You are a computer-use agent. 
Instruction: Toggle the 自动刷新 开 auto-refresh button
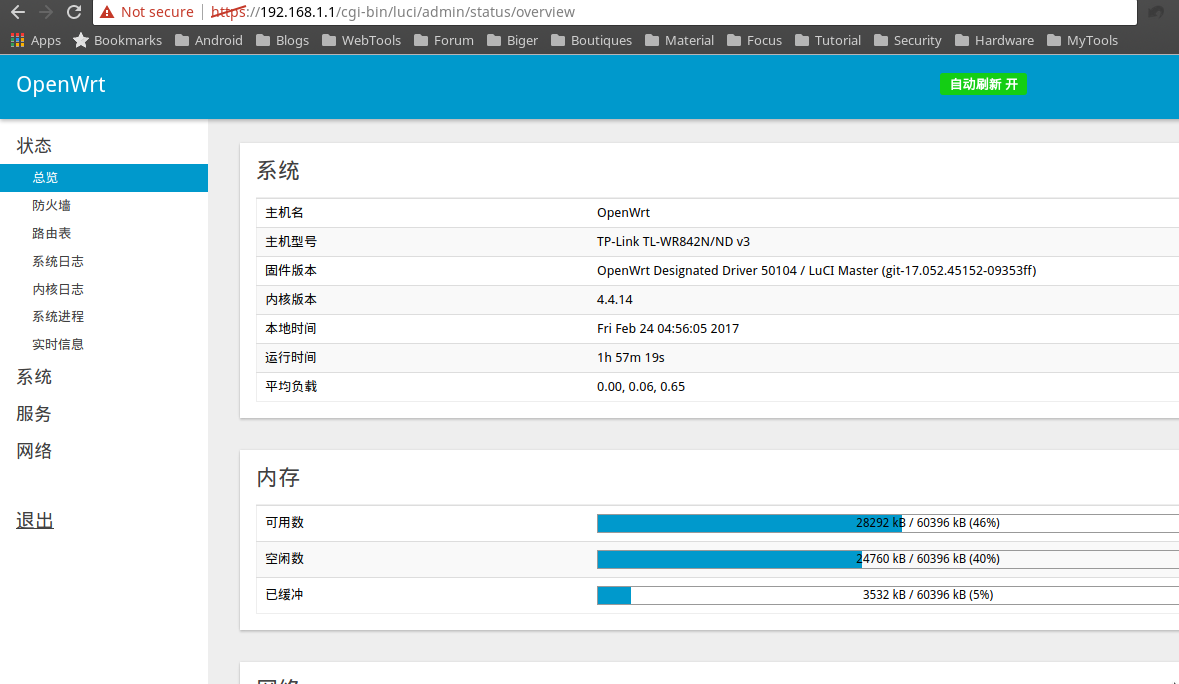point(983,84)
